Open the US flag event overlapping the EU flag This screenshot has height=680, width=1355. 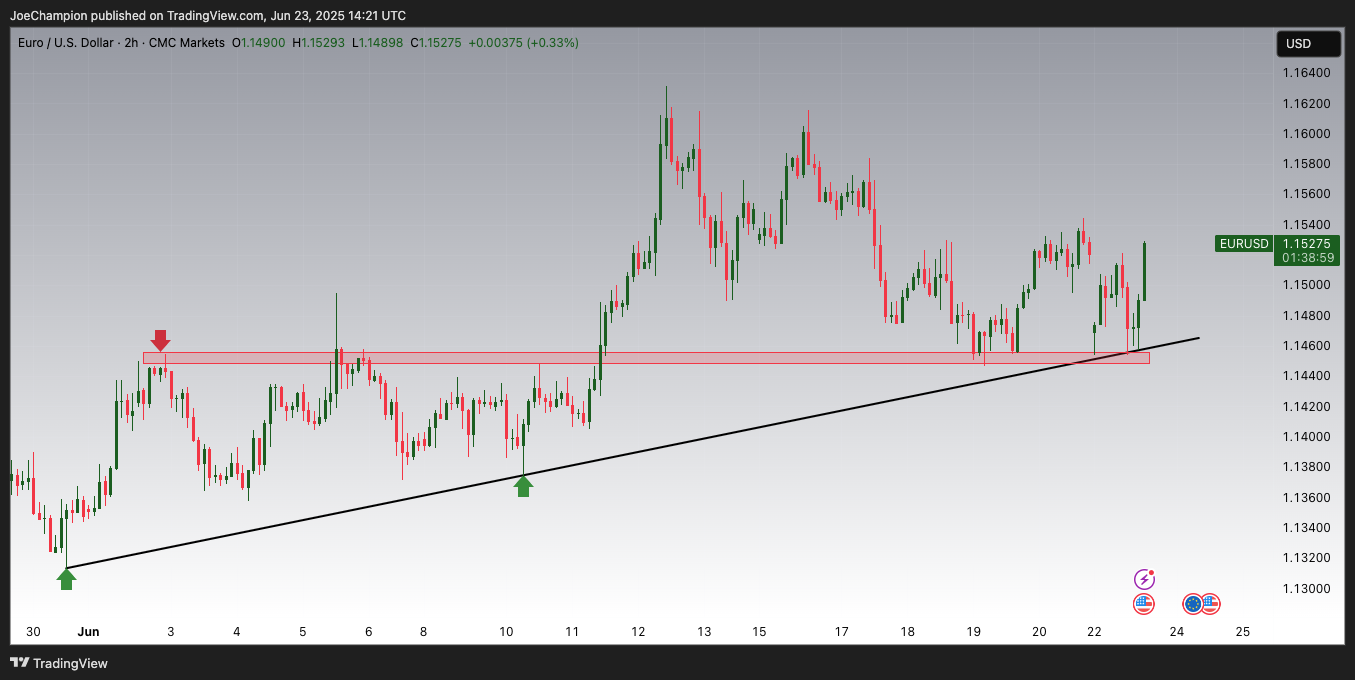[x=1210, y=603]
